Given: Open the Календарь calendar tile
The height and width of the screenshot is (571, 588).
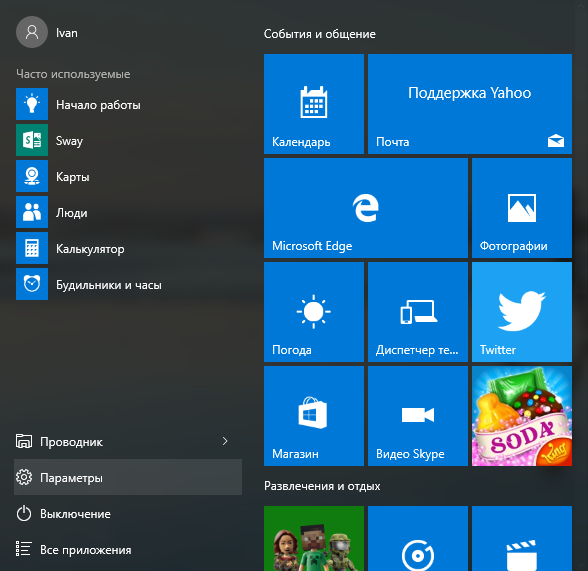Looking at the screenshot, I should [x=314, y=104].
